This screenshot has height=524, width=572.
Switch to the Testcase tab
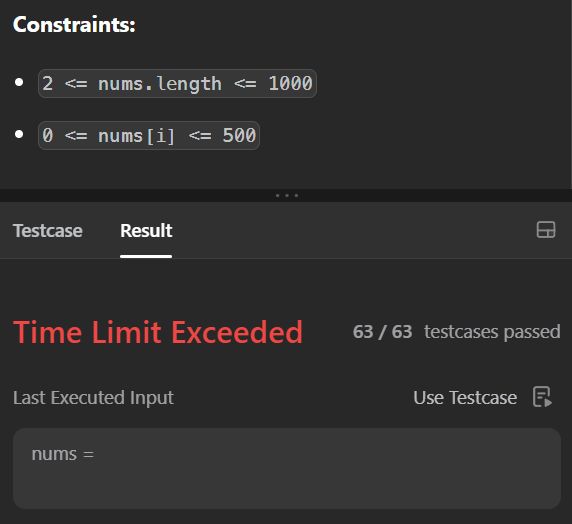pos(48,231)
